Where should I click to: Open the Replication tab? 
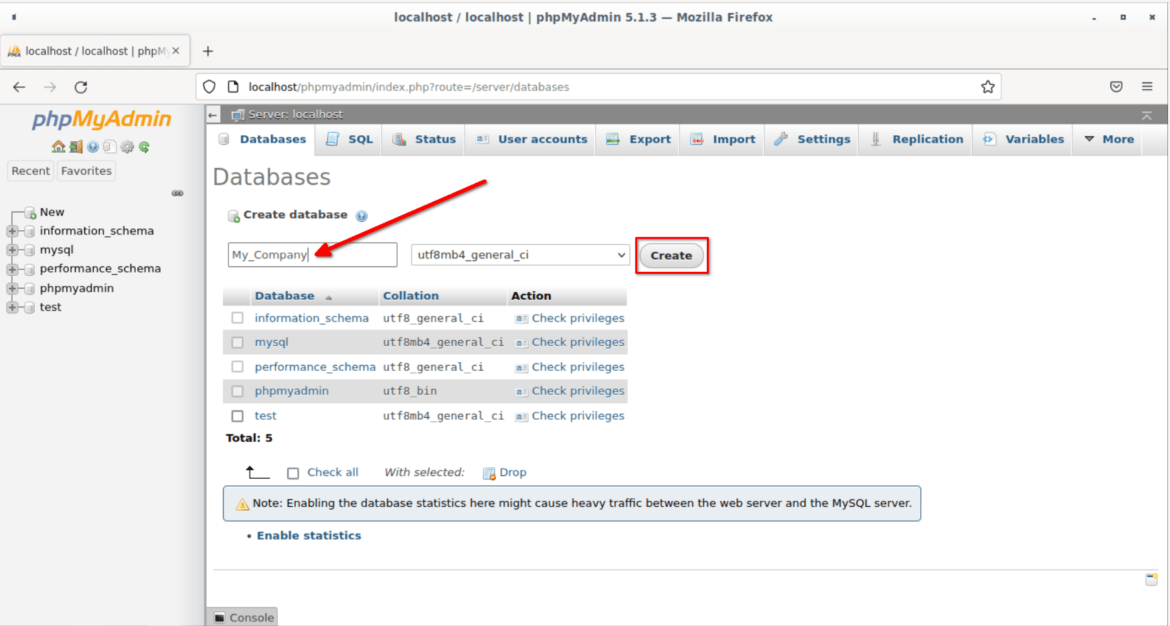tap(916, 140)
